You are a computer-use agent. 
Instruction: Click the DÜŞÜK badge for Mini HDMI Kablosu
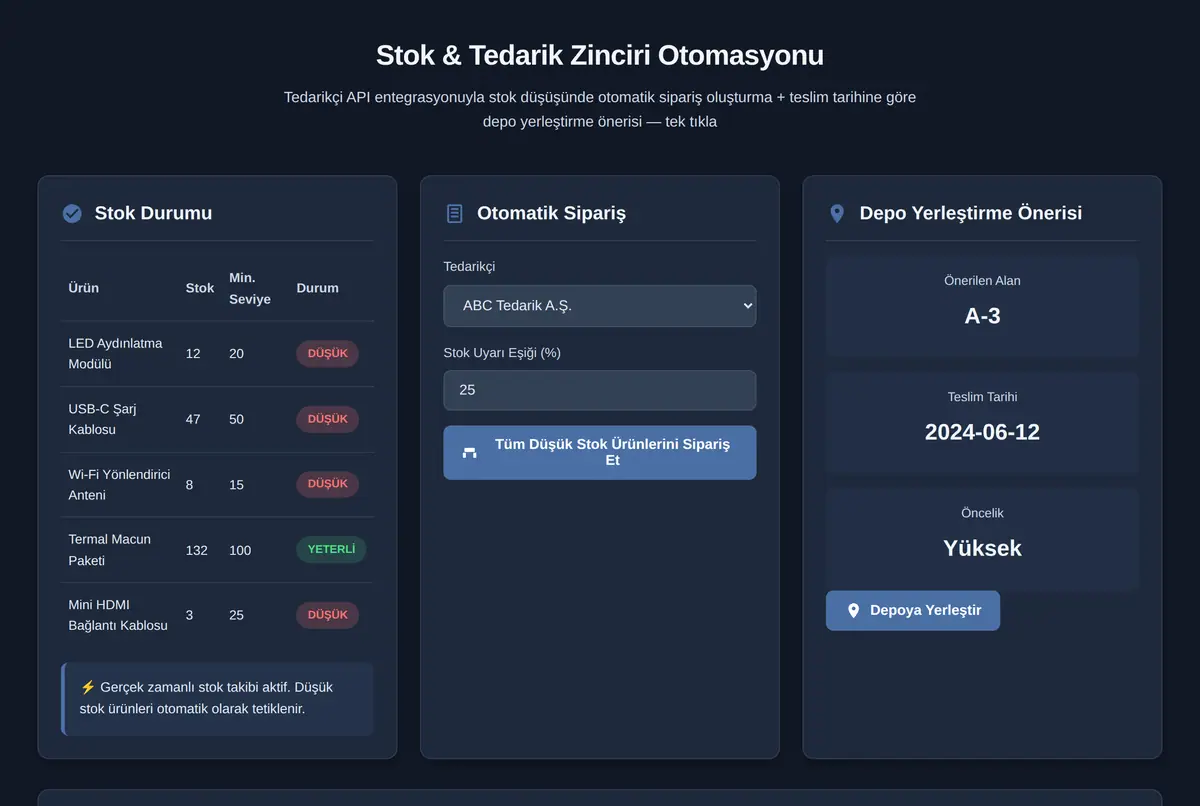click(x=327, y=615)
